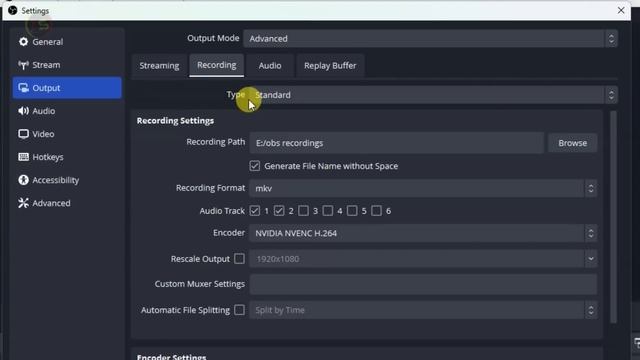The image size is (640, 360).
Task: Select the Audio speaker icon in the sidebar
Action: [23, 111]
